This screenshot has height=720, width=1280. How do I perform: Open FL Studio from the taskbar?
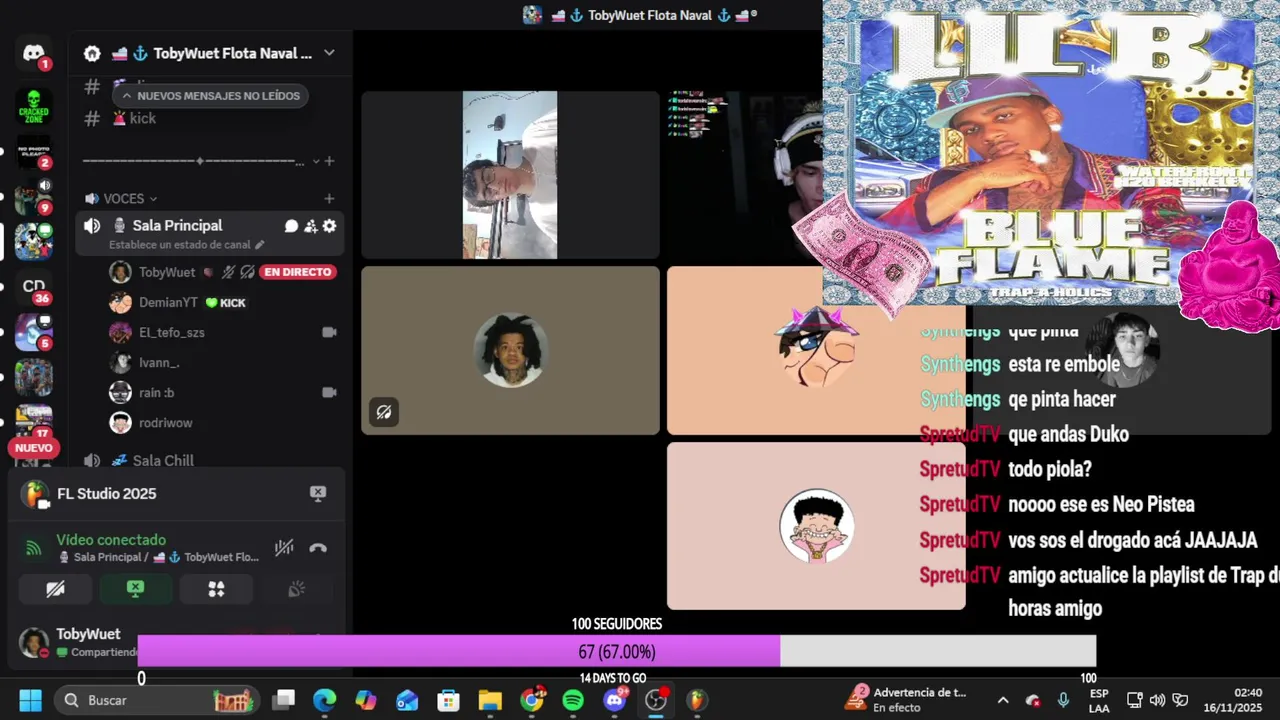[697, 700]
